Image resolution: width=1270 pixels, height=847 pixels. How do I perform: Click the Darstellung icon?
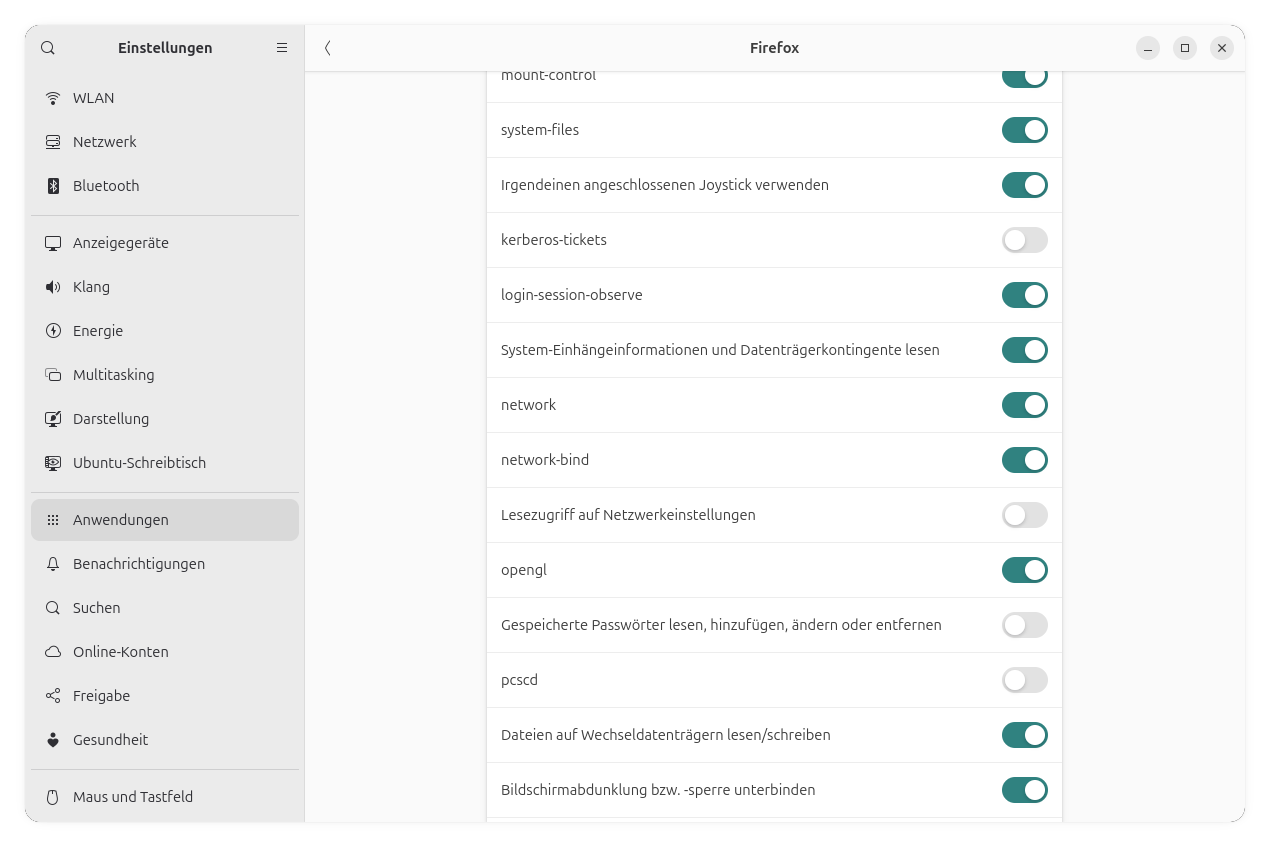pyautogui.click(x=53, y=419)
